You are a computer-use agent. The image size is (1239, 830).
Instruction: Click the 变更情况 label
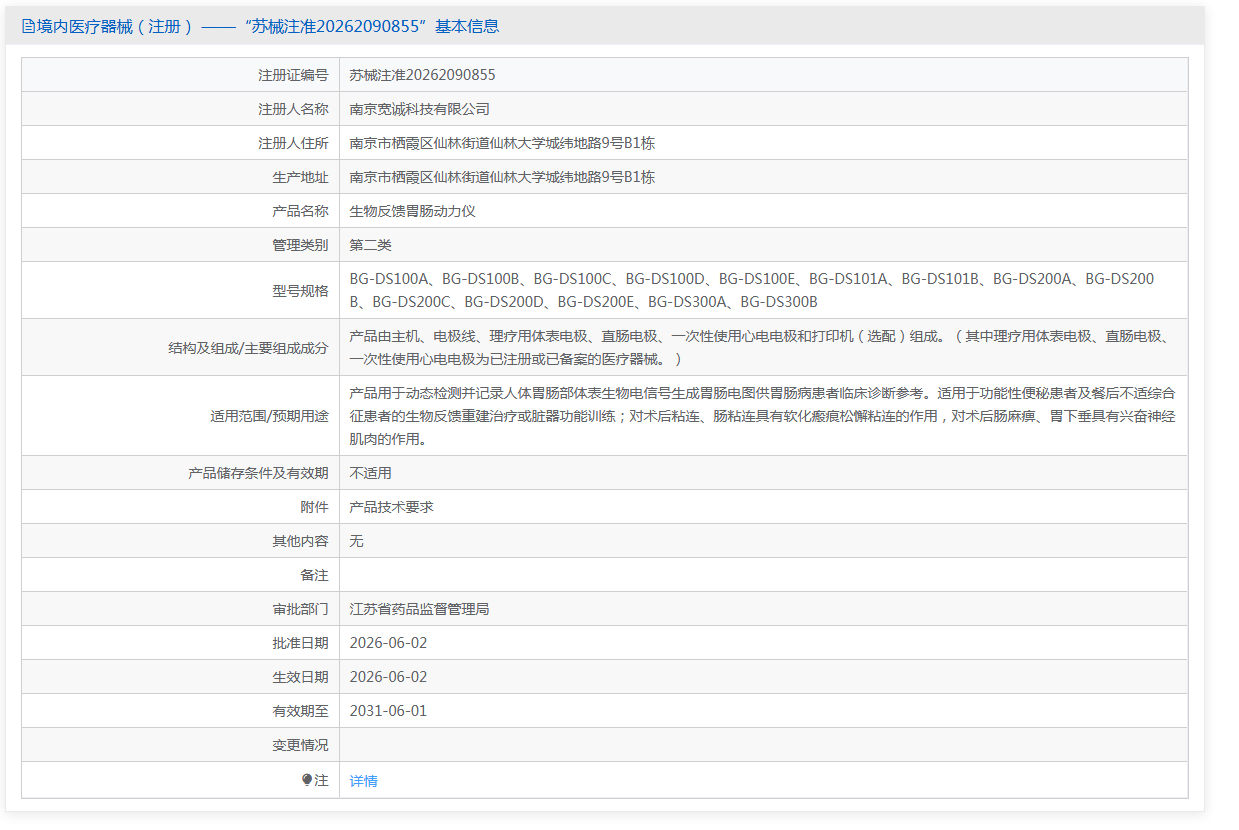[x=300, y=745]
